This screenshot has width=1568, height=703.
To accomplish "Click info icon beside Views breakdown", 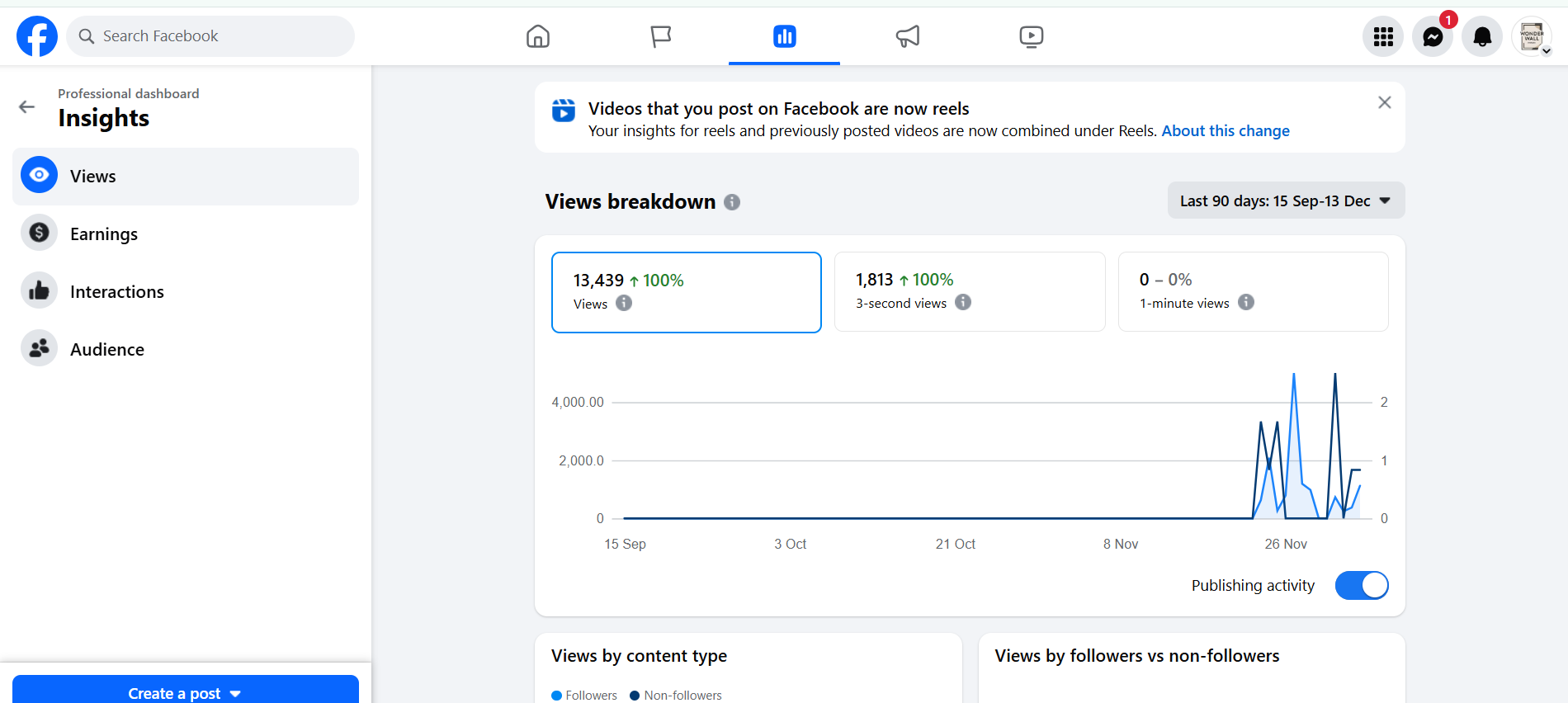I will (x=732, y=202).
